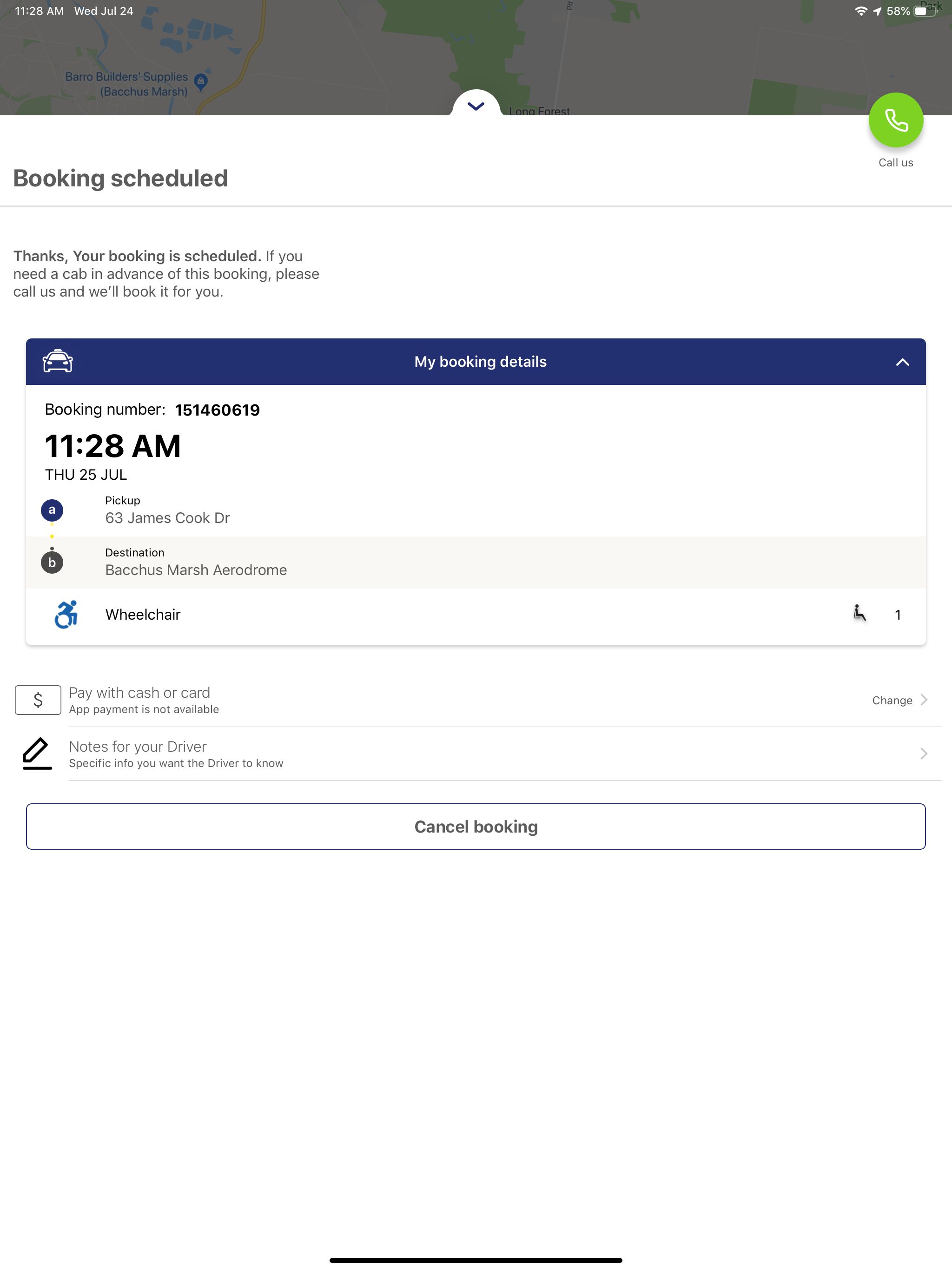Collapse My booking details with the up chevron
The height and width of the screenshot is (1270, 952).
pyautogui.click(x=902, y=362)
